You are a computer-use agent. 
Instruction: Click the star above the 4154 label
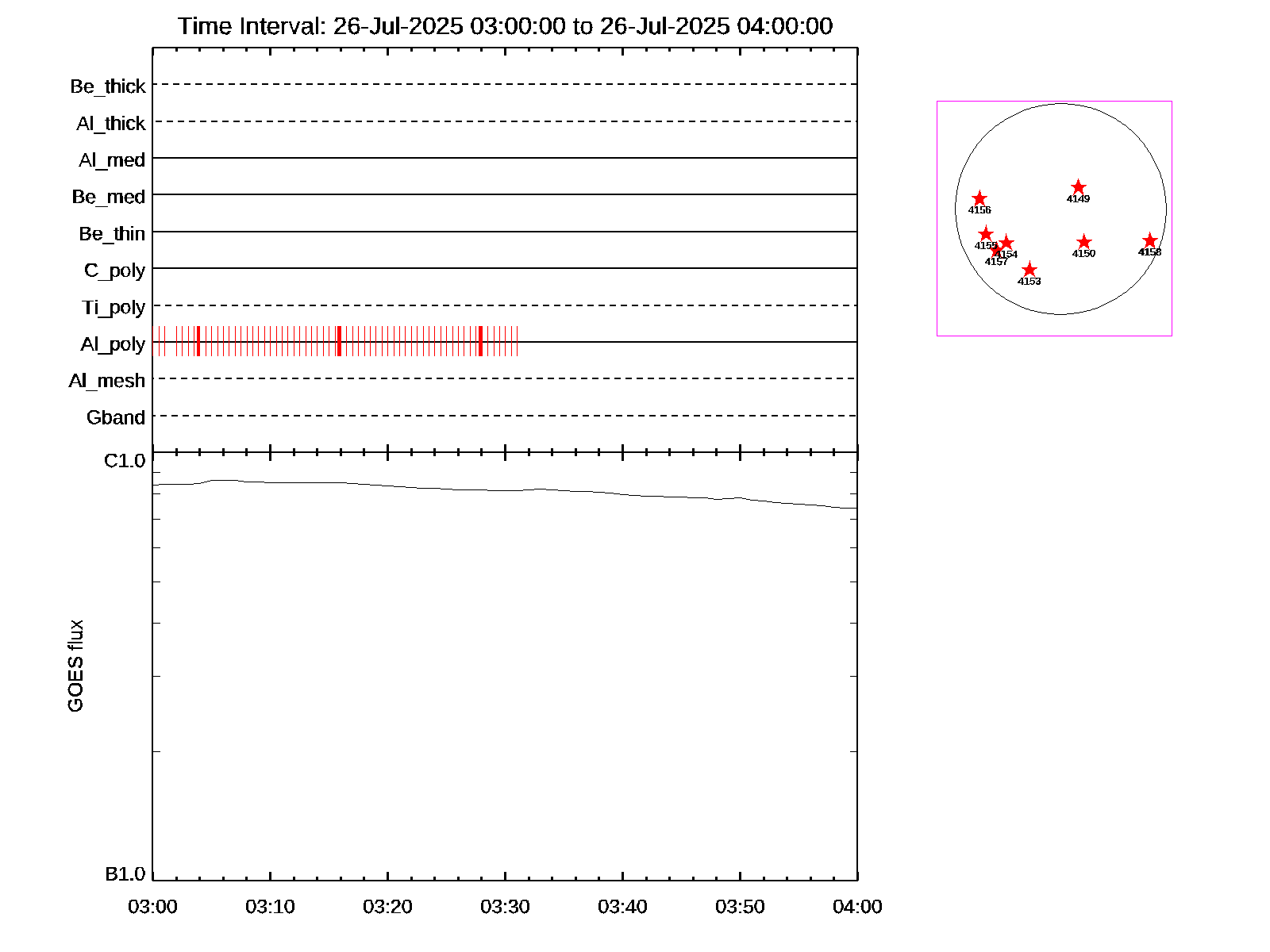click(x=1006, y=243)
